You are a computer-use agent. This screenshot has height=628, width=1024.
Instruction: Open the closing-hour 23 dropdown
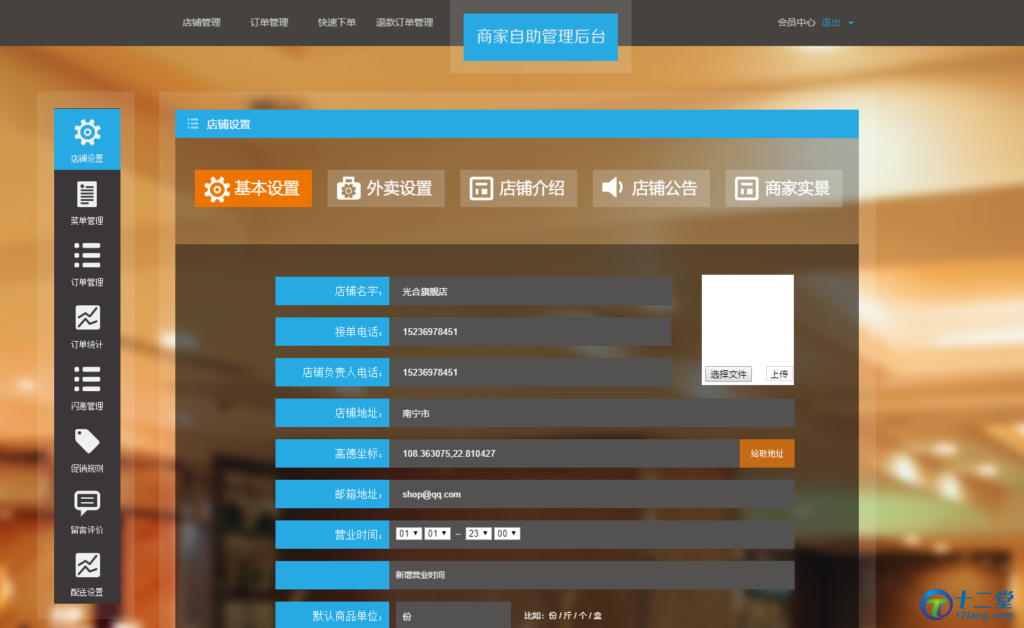[477, 533]
